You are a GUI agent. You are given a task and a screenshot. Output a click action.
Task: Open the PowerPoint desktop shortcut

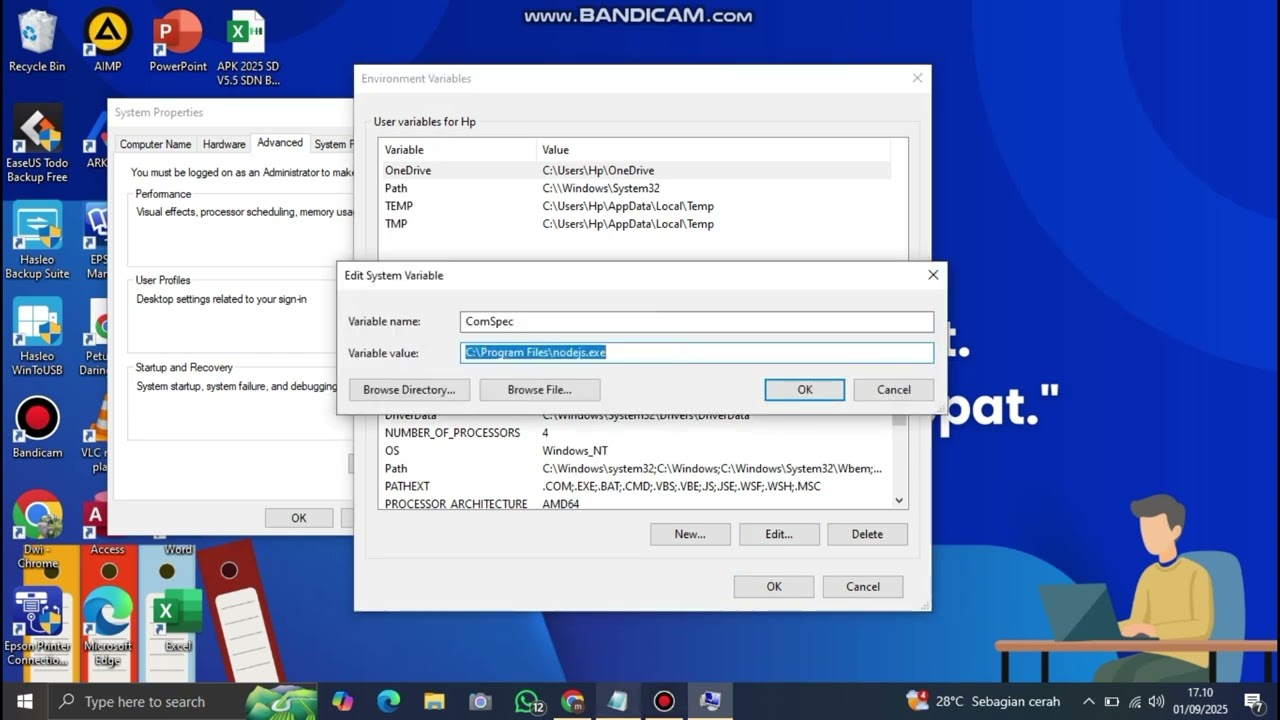(178, 40)
